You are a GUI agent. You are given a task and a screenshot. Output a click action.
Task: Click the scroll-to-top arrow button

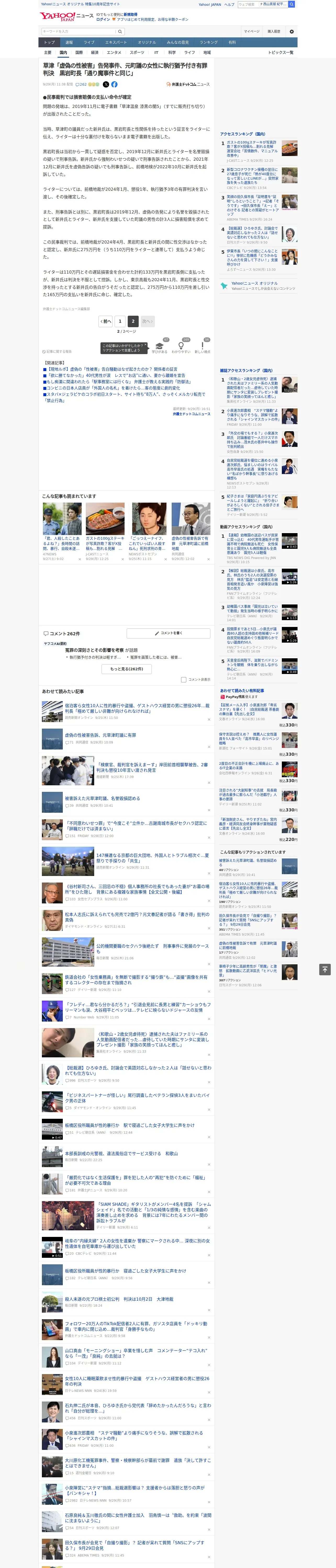click(x=325, y=969)
